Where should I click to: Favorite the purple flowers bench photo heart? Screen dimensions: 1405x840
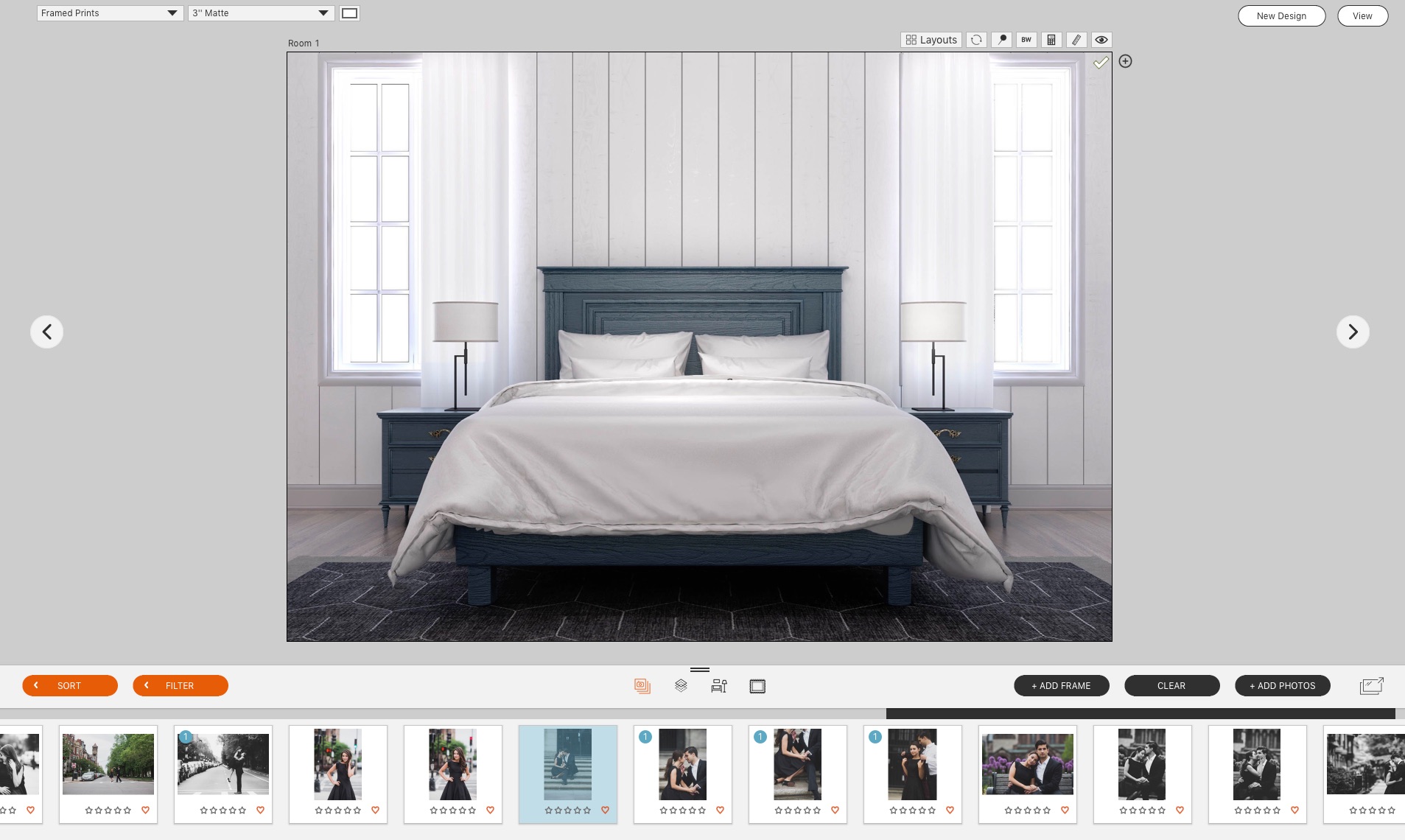click(x=1065, y=810)
